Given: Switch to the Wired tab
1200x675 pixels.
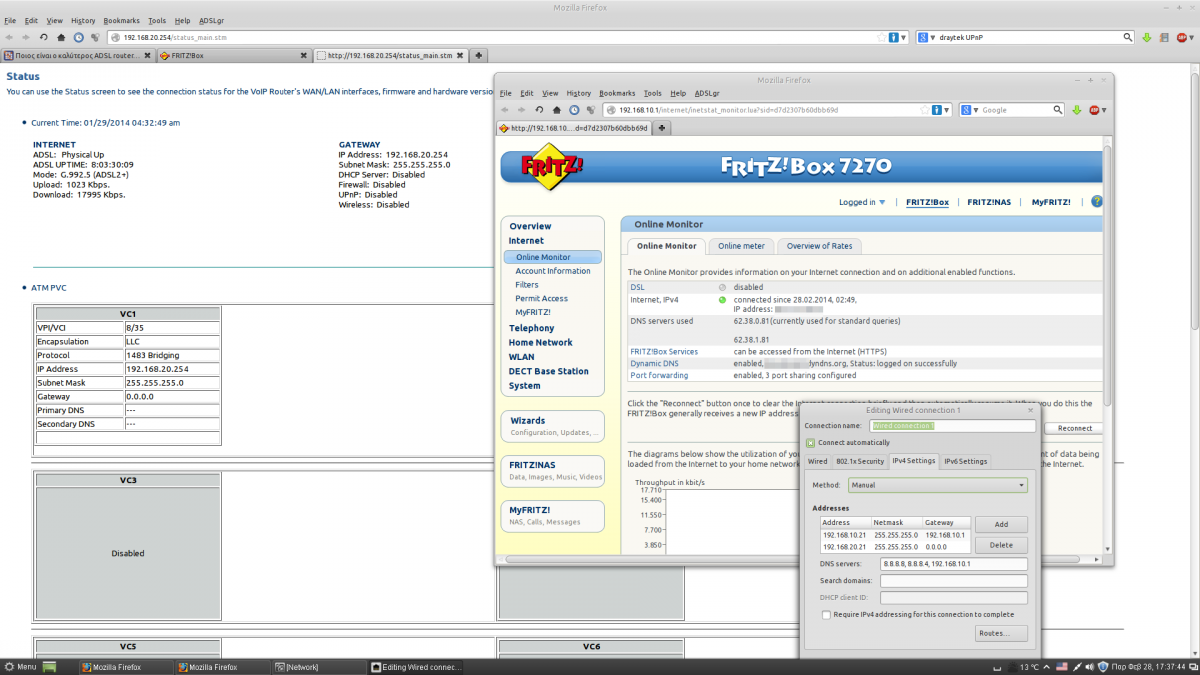Looking at the screenshot, I should coord(817,461).
